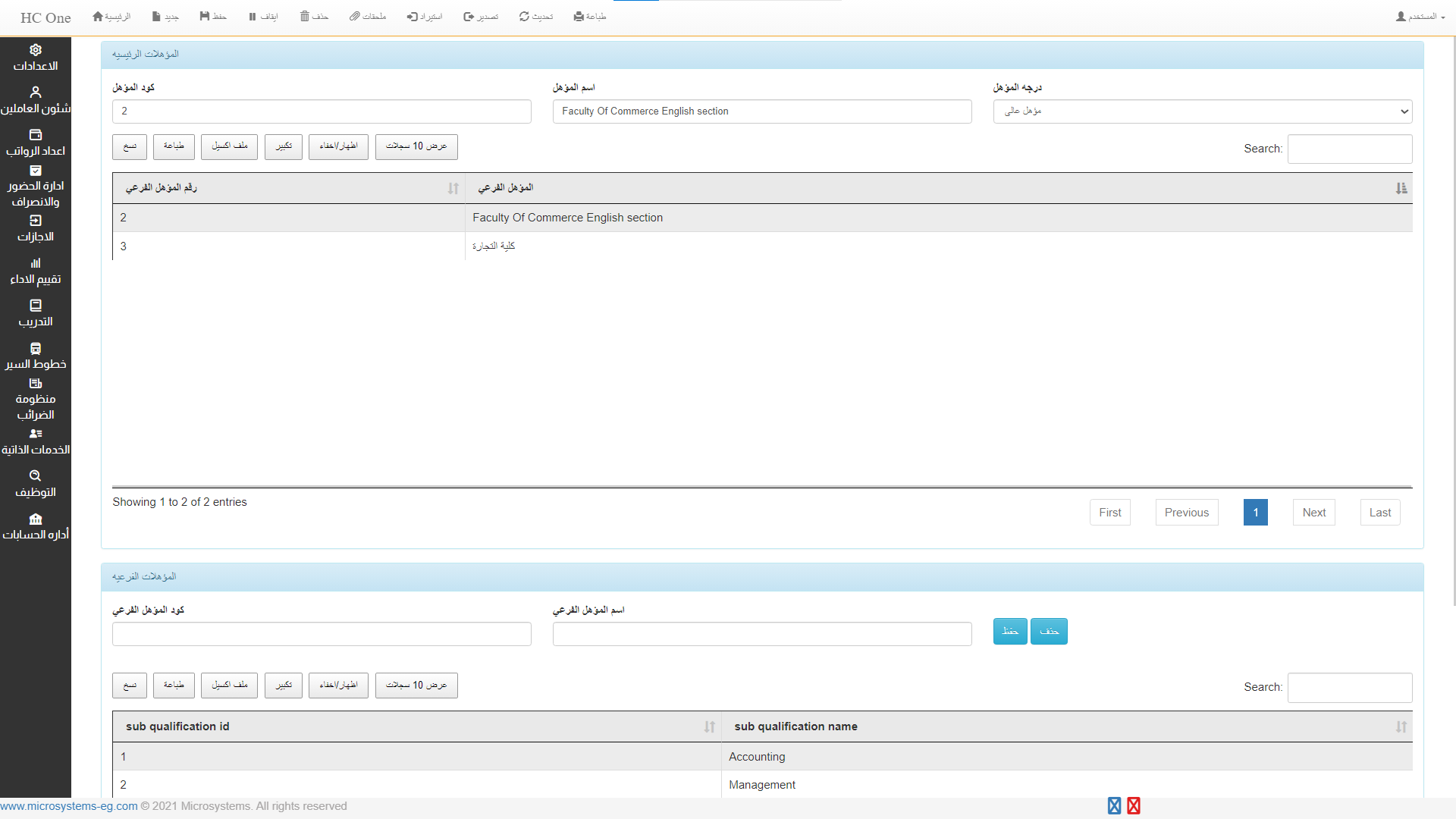Image resolution: width=1456 pixels, height=819 pixels.
Task: Select the كلية التجارة table row
Action: pyautogui.click(x=762, y=246)
